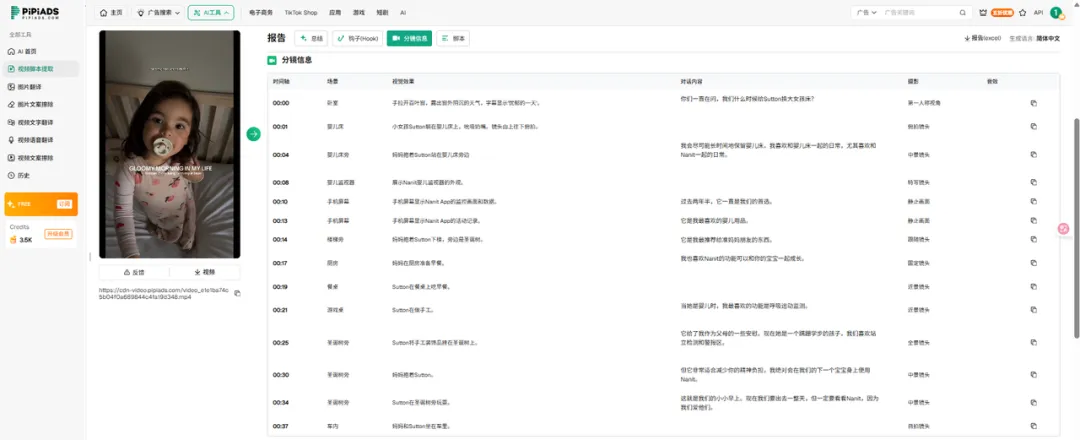The width and height of the screenshot is (1080, 440).
Task: Download the report as excel
Action: pyautogui.click(x=982, y=39)
